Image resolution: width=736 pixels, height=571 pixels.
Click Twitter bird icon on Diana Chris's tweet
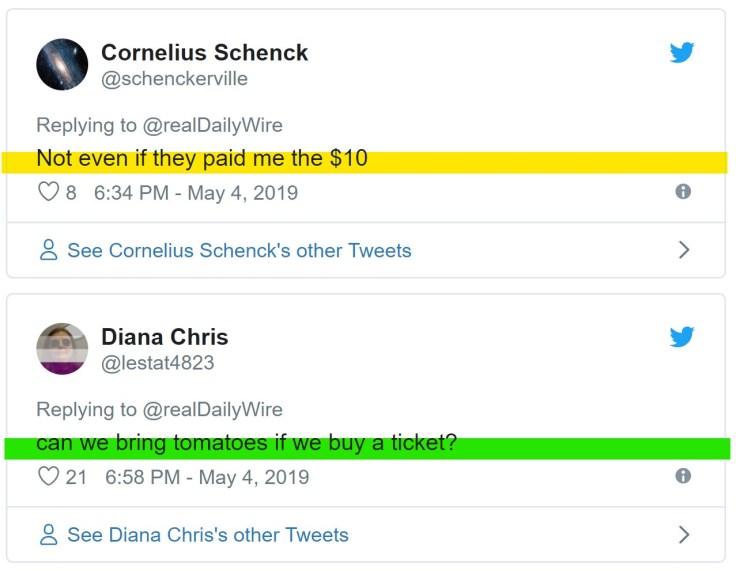[x=682, y=337]
